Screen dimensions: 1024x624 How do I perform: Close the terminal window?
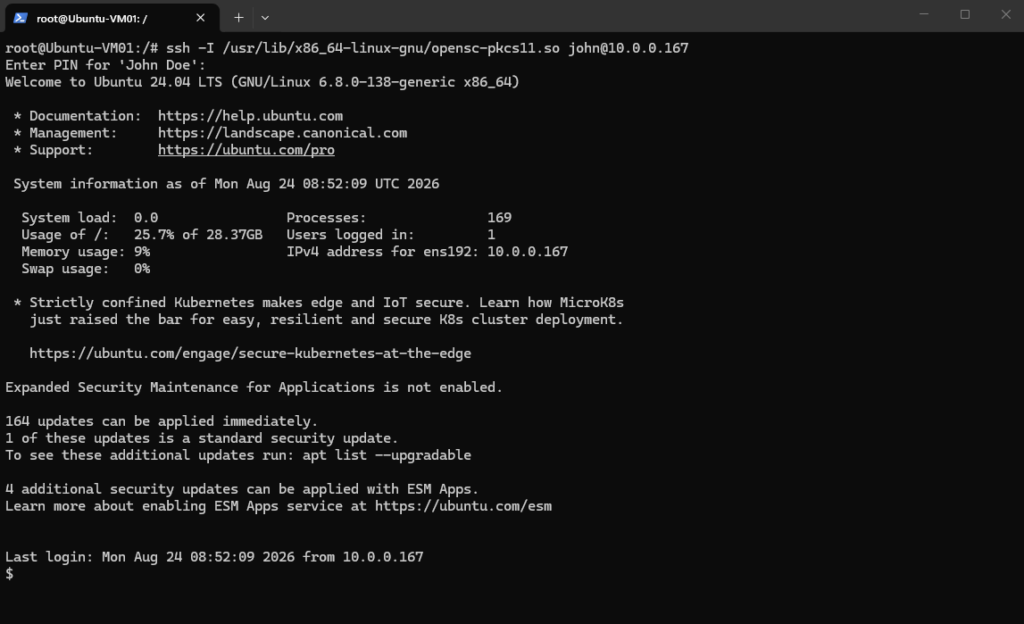coord(1006,14)
